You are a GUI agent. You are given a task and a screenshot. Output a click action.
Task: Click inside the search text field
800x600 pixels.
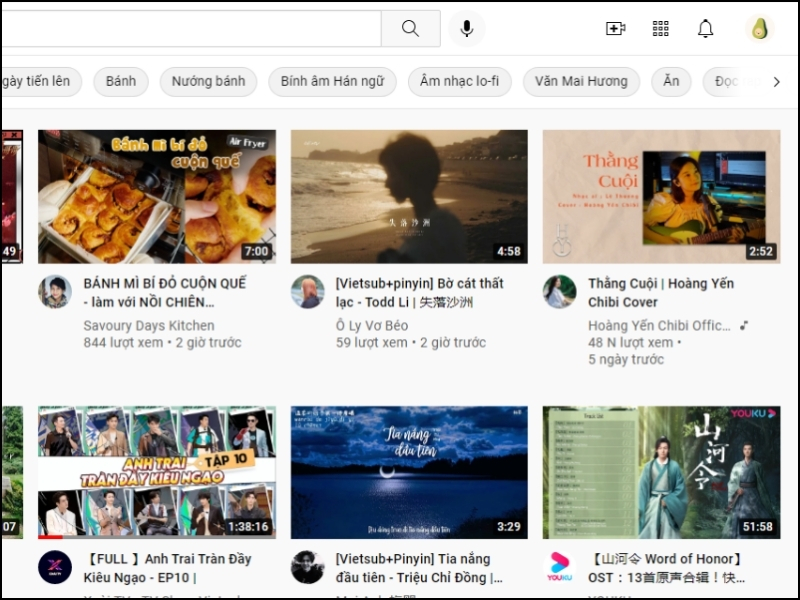click(x=190, y=29)
